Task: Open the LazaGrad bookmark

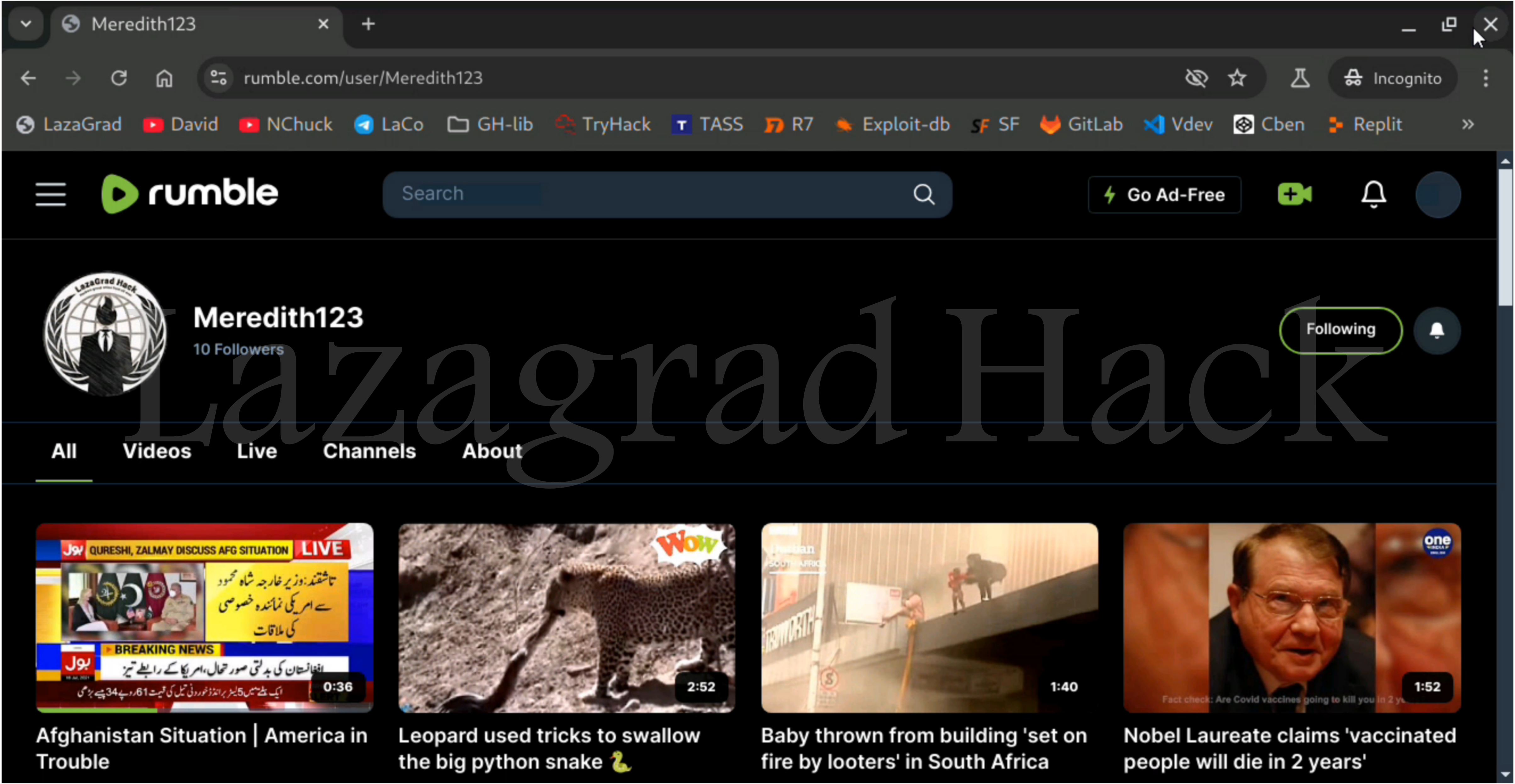Action: [70, 124]
